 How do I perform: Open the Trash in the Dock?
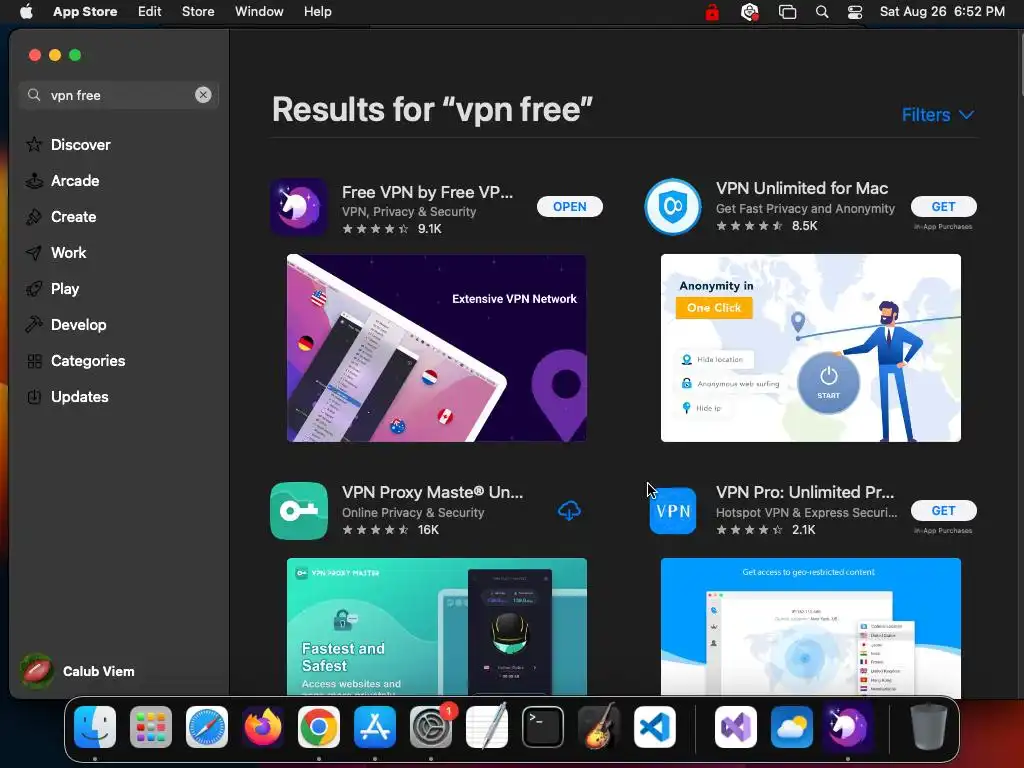(928, 727)
